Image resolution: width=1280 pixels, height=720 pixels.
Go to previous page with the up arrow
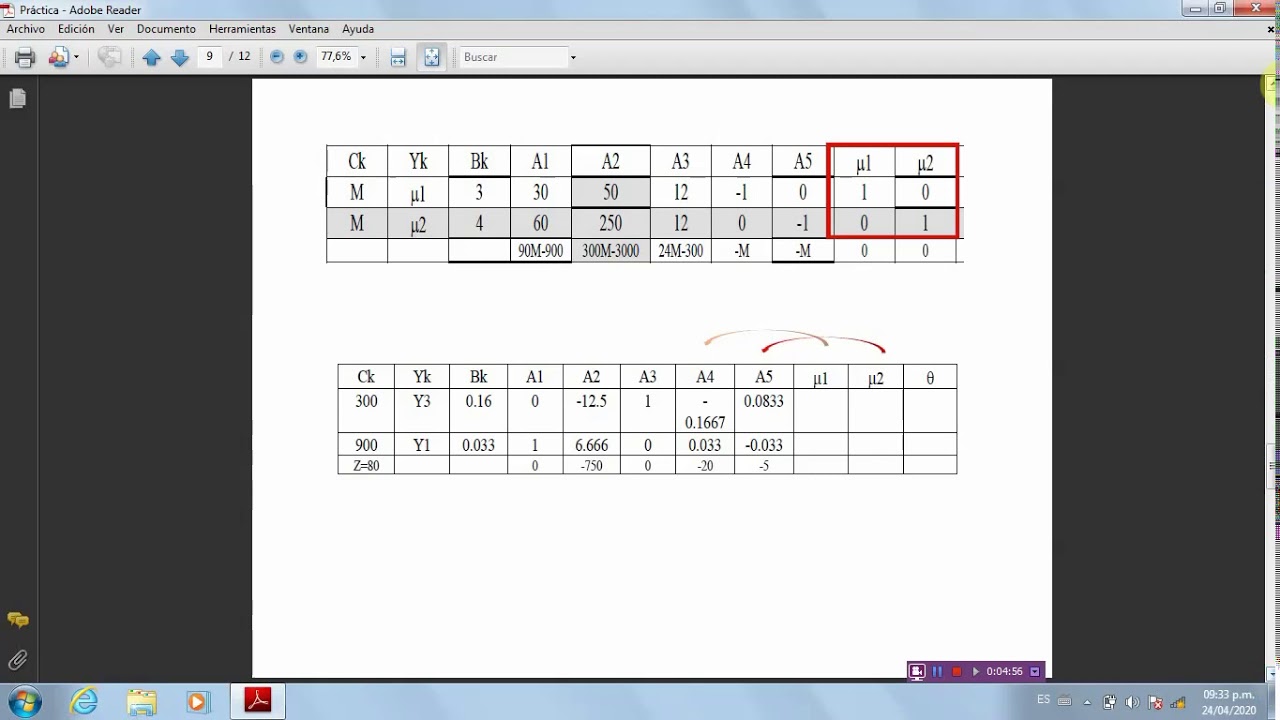pyautogui.click(x=152, y=58)
